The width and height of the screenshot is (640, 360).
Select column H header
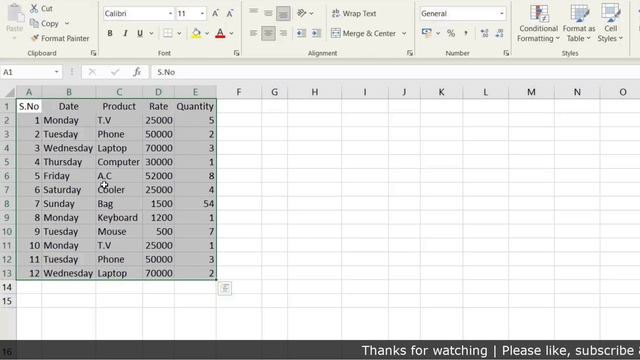tap(315, 92)
